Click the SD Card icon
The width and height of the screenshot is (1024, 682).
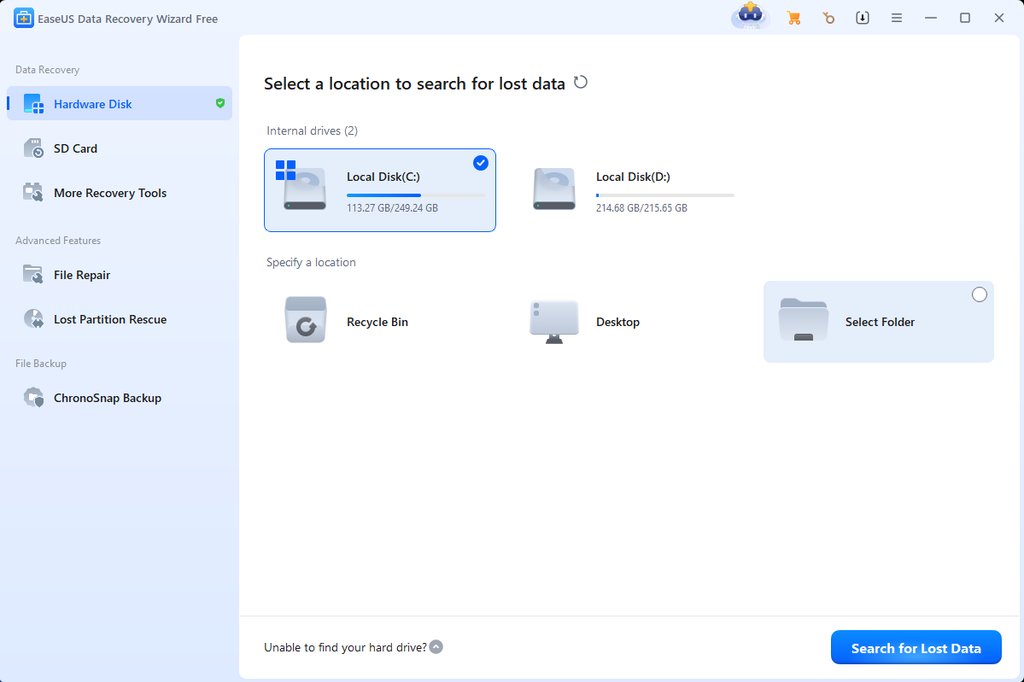pos(33,148)
